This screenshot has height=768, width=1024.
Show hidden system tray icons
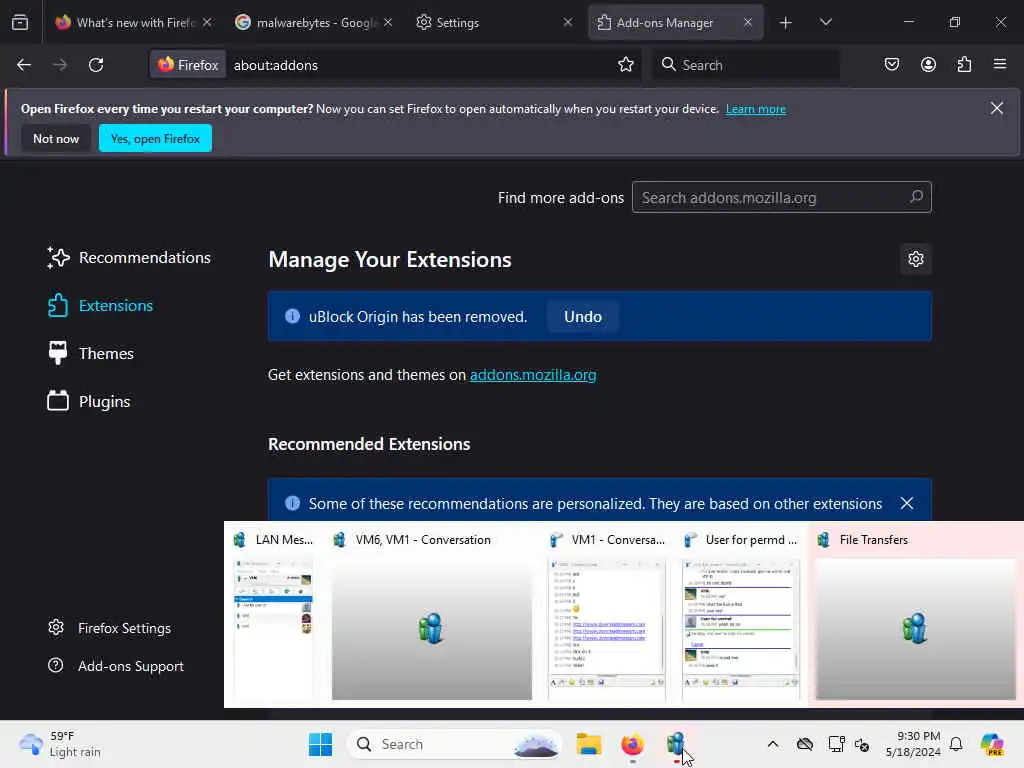tap(773, 744)
